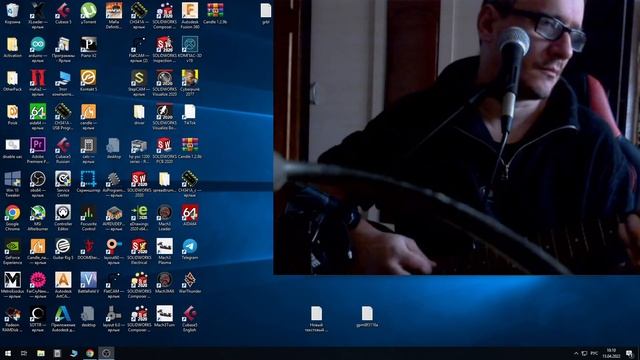Launch the Cubase5 English shortcut
Image resolution: width=640 pixels, height=360 pixels.
click(190, 319)
